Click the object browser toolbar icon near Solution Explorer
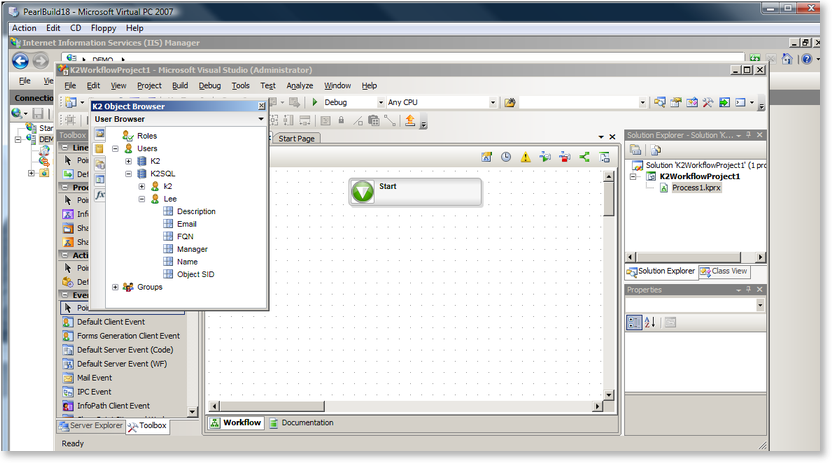 691,102
